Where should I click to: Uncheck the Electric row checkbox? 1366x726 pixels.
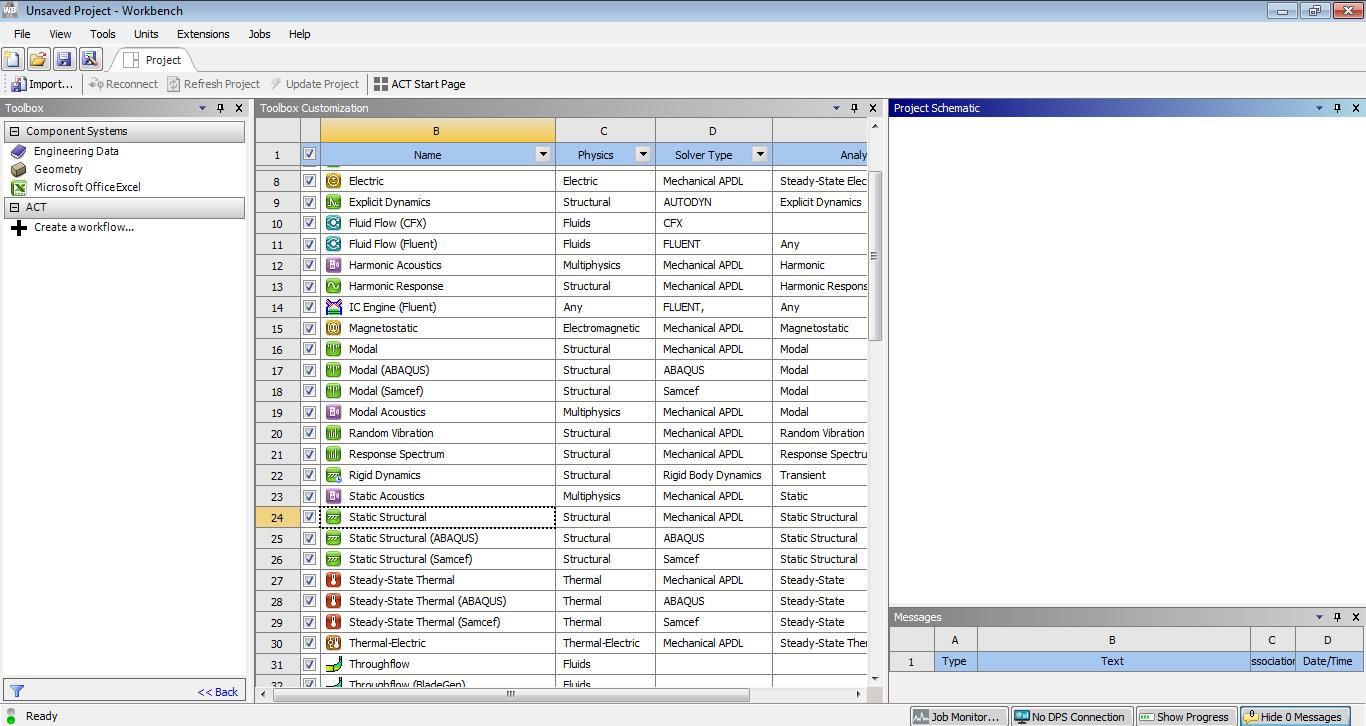tap(309, 181)
